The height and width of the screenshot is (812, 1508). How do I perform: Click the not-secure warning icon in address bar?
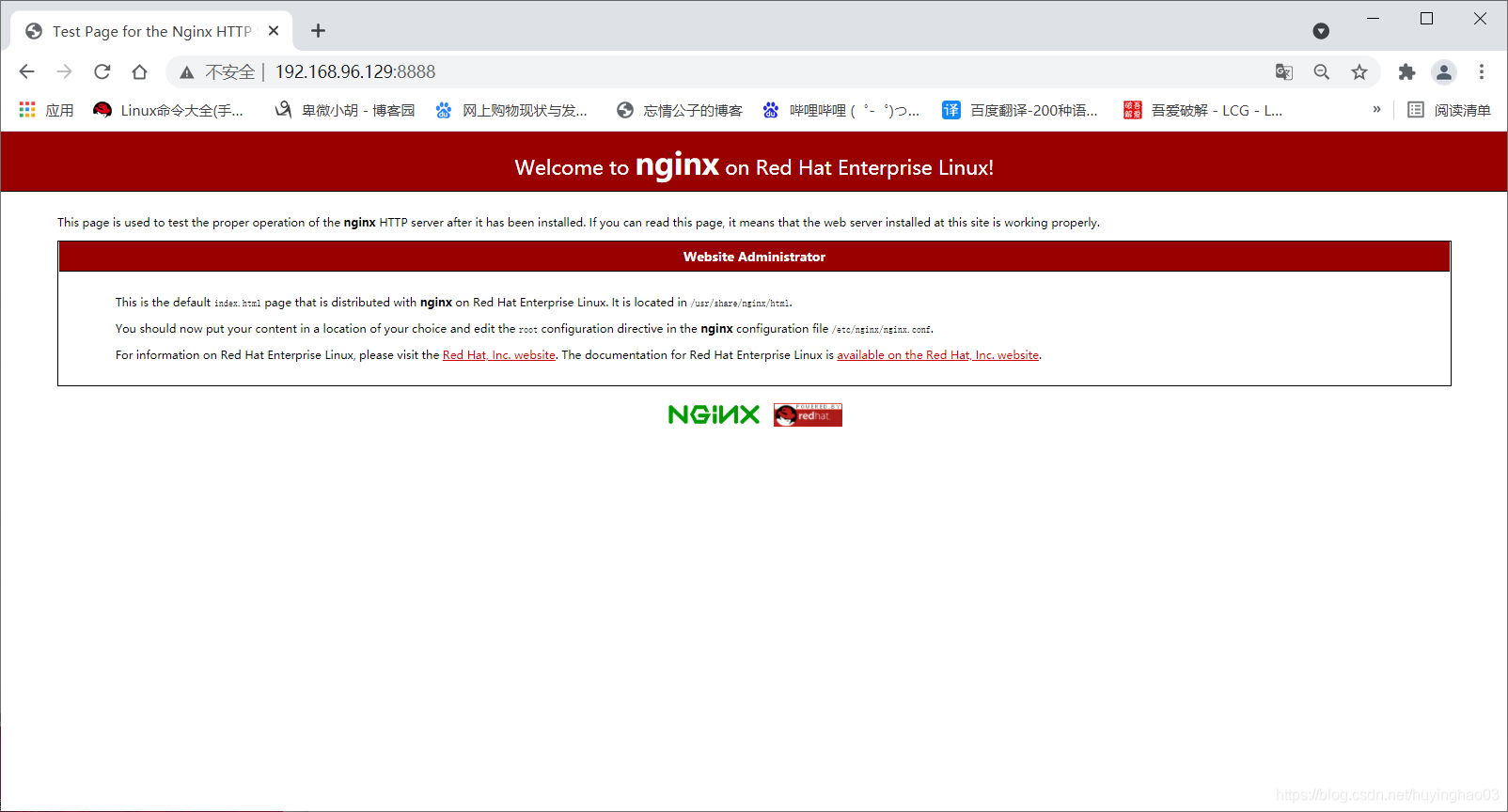coord(187,72)
